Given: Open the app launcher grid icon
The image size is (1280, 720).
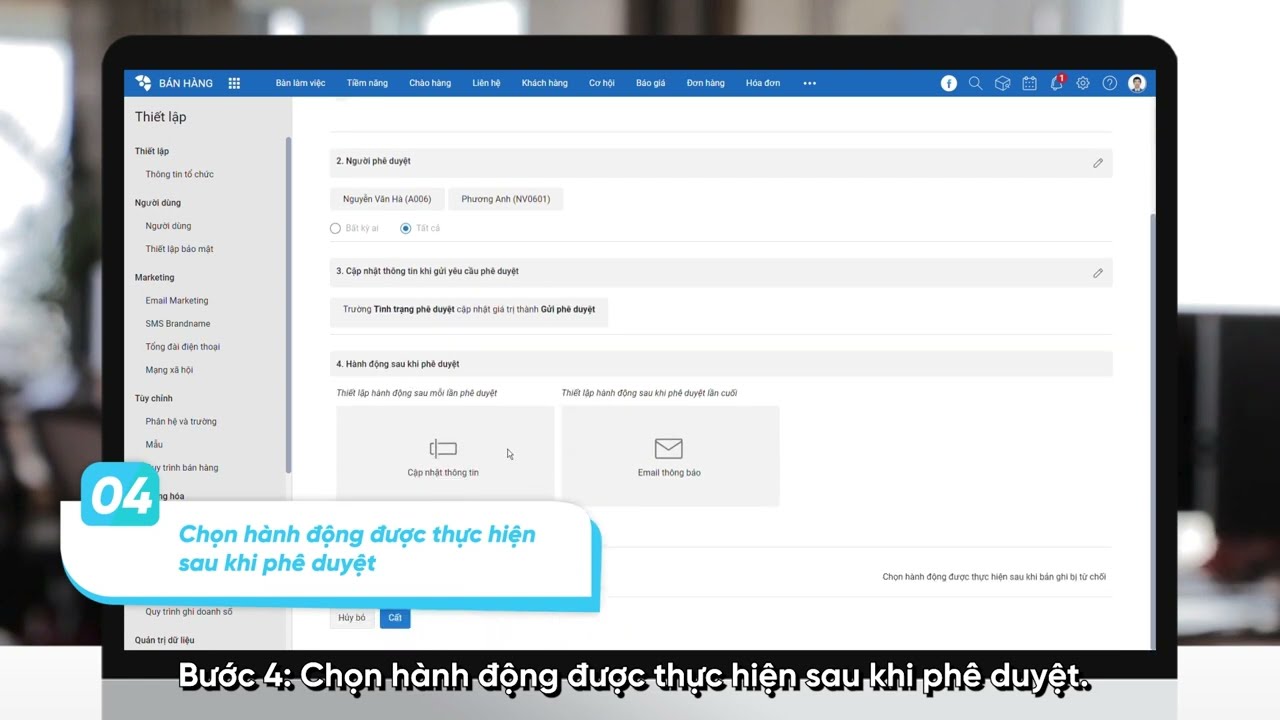Looking at the screenshot, I should (234, 83).
